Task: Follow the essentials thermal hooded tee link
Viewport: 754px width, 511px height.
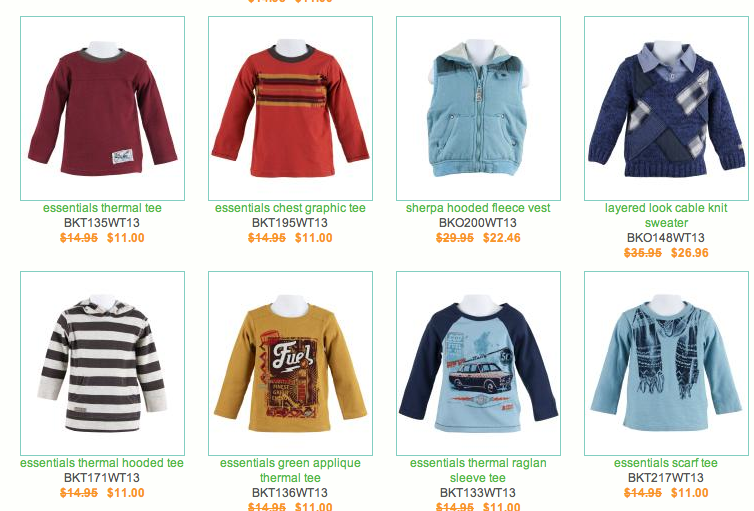Action: pyautogui.click(x=102, y=463)
